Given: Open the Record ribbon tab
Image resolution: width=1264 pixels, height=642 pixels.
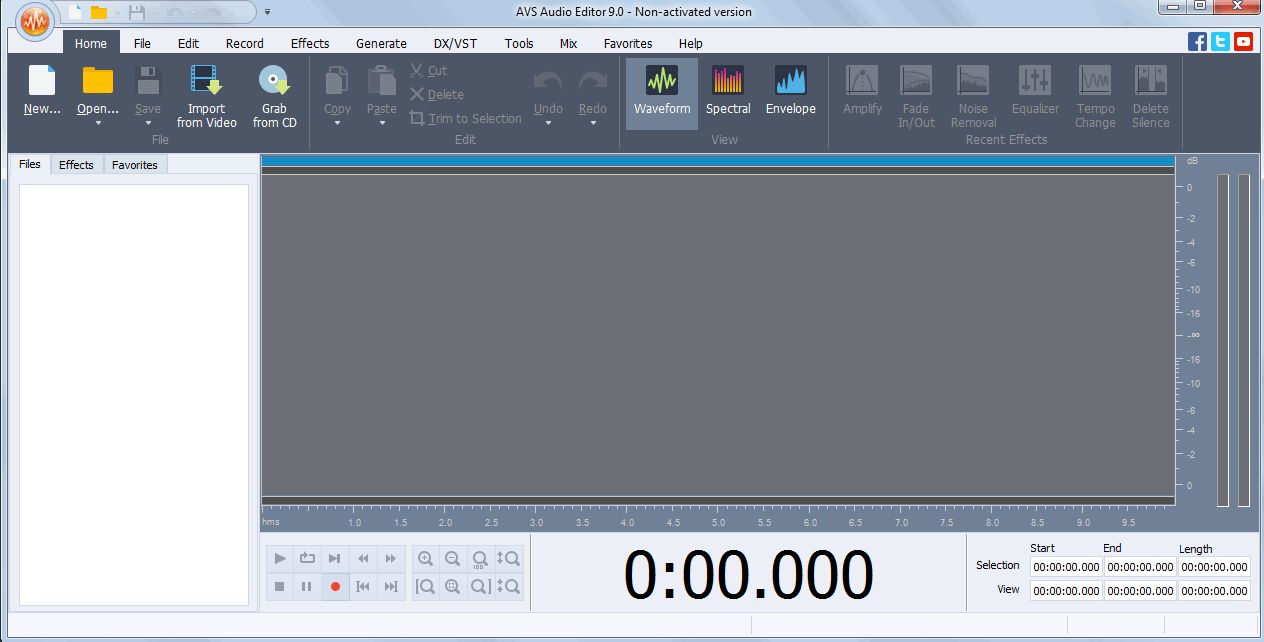Looking at the screenshot, I should 245,43.
